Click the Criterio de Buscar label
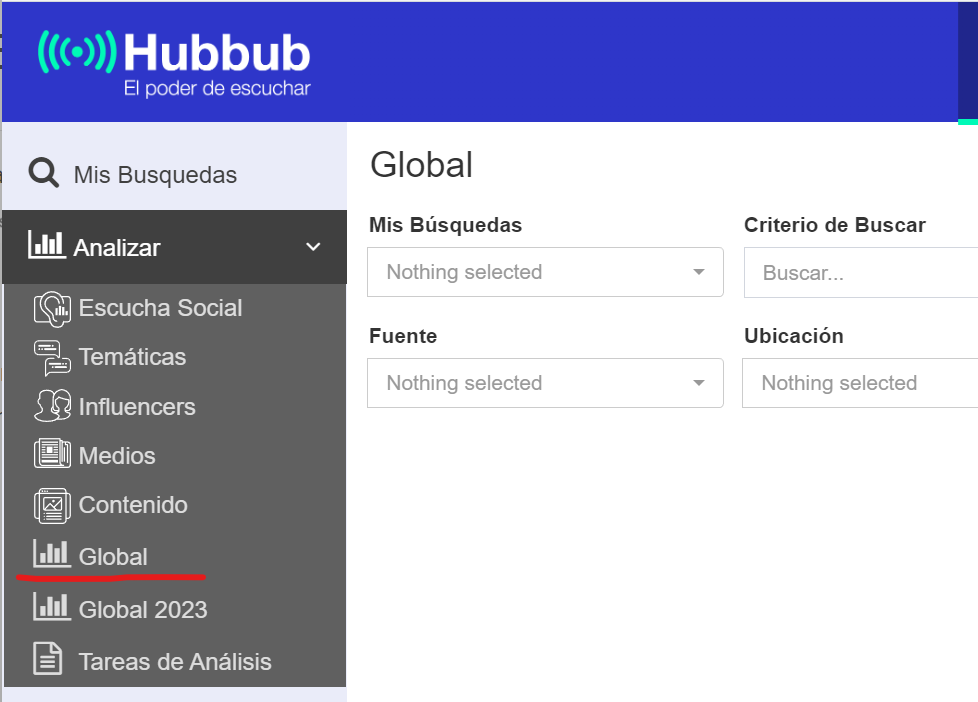The height and width of the screenshot is (702, 978). 835,225
